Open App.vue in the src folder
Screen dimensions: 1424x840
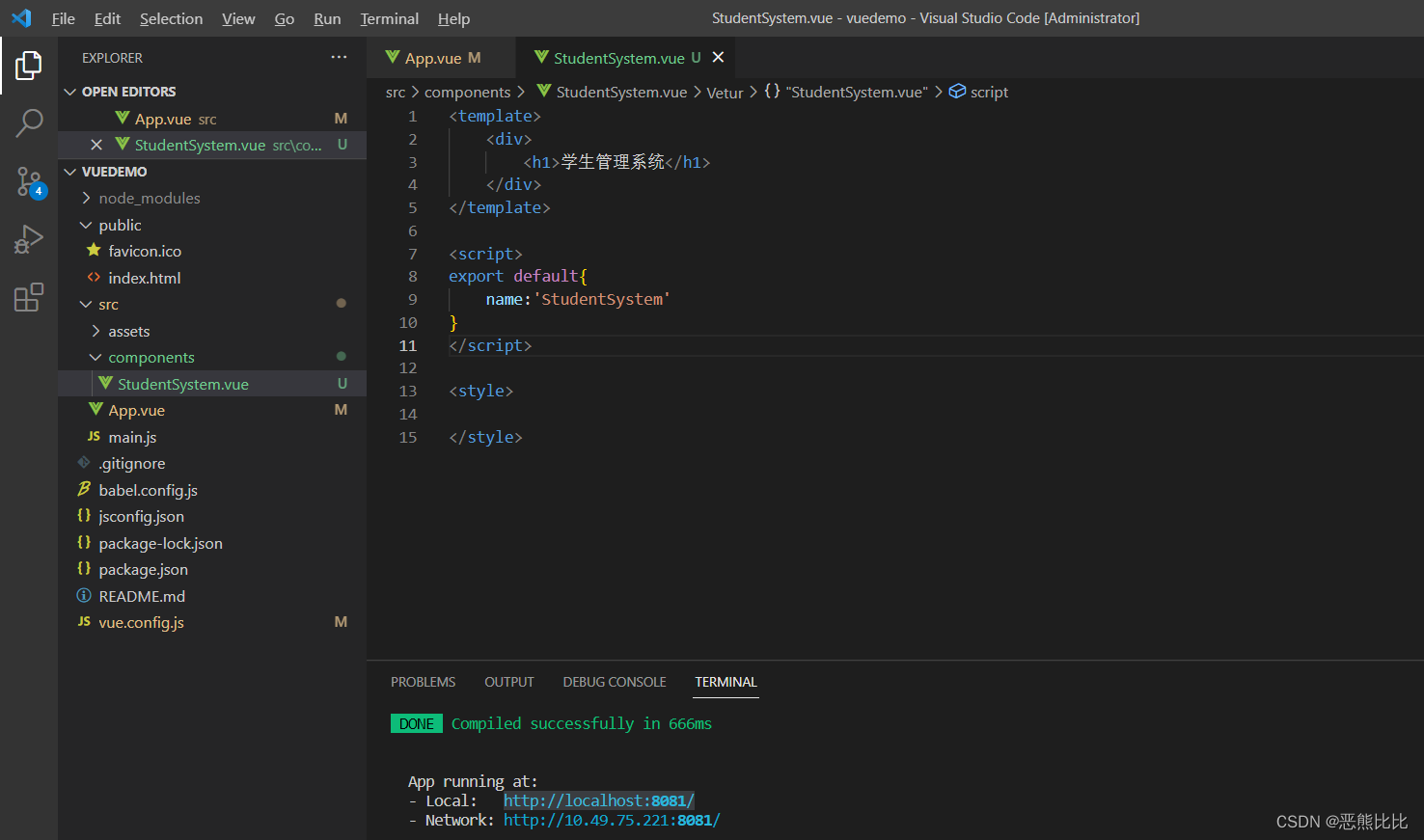[x=212, y=410]
